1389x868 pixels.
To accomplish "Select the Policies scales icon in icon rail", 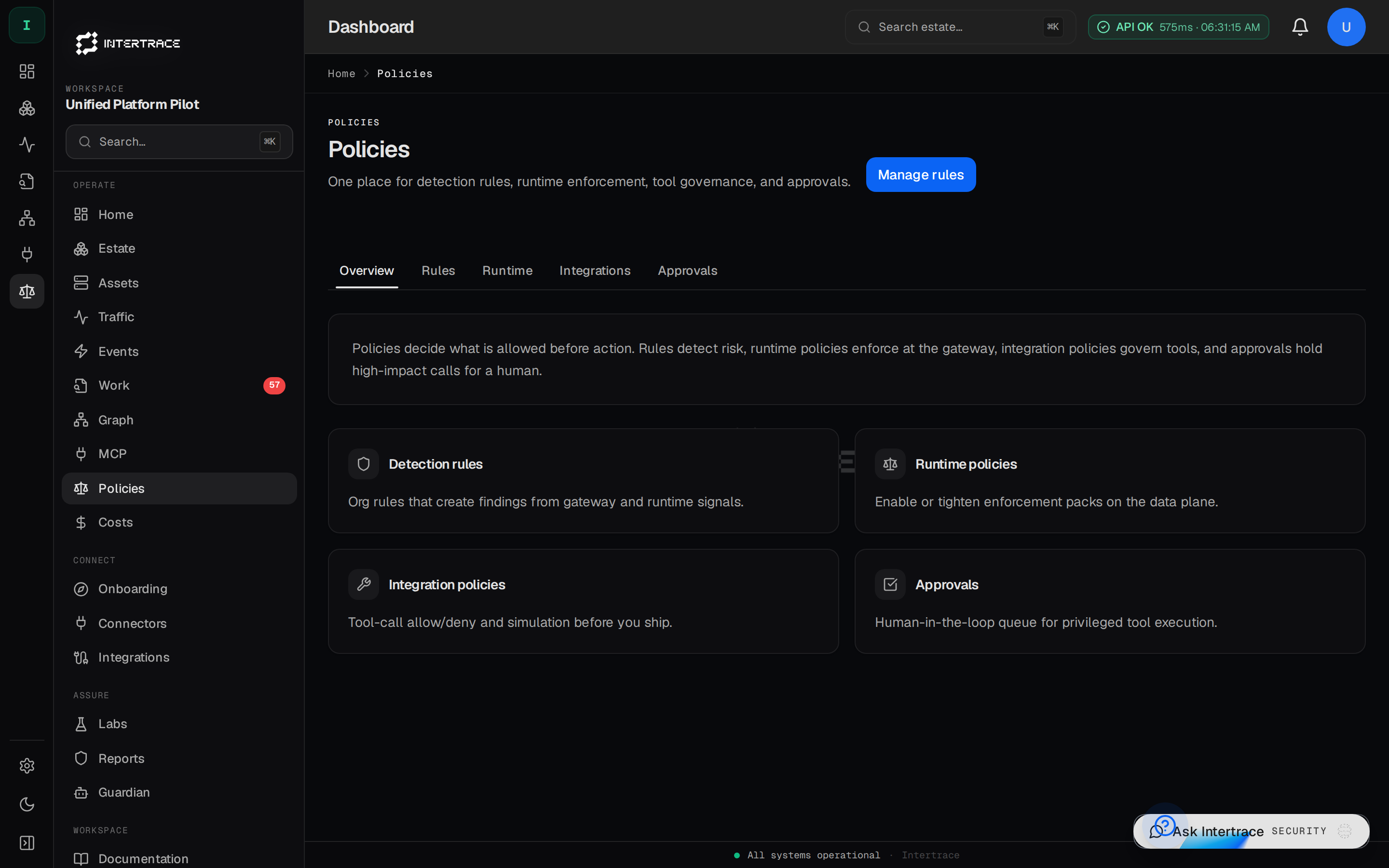I will click(x=27, y=291).
